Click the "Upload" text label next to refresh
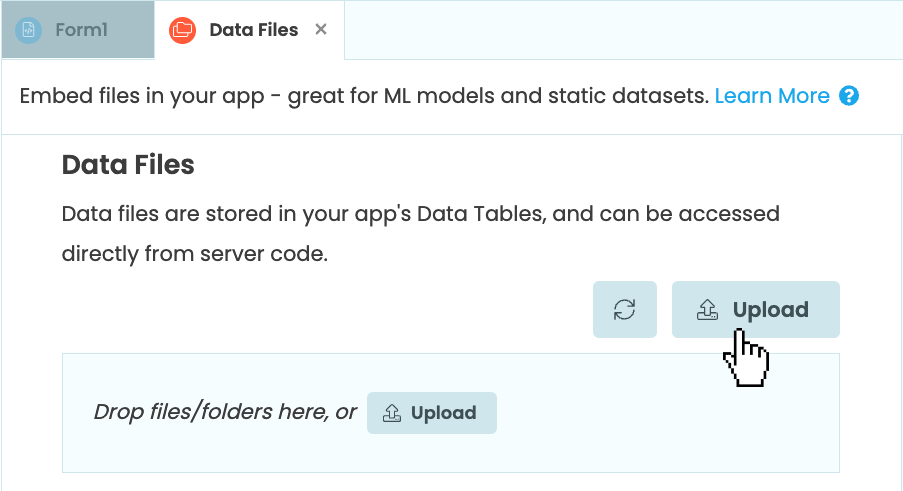Screen dimensions: 903x491 point(770,310)
